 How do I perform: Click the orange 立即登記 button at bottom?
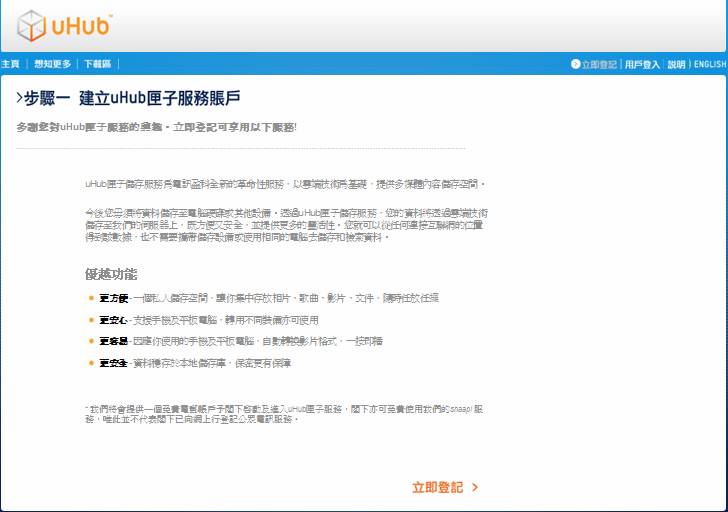click(x=437, y=487)
